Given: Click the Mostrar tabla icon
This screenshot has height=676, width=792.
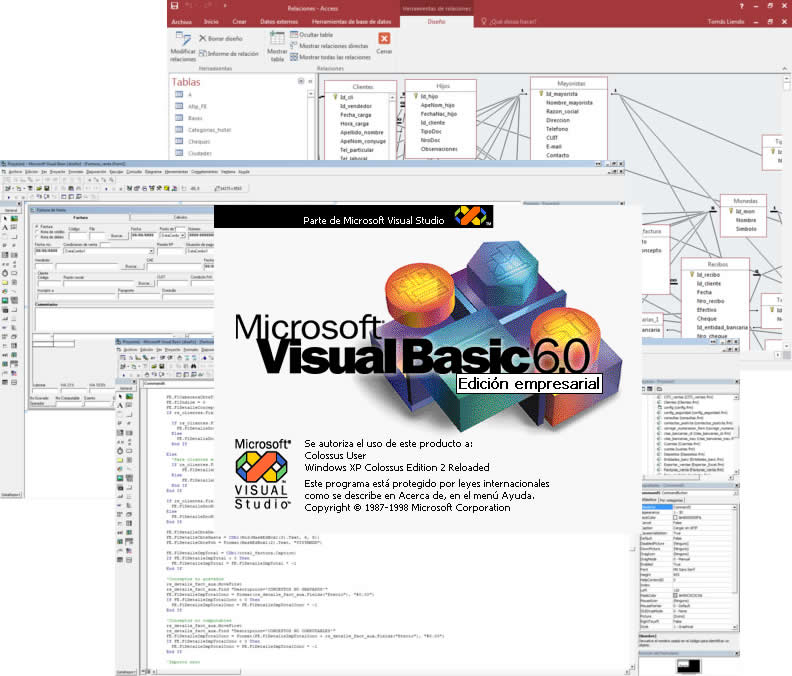Looking at the screenshot, I should click(x=277, y=46).
